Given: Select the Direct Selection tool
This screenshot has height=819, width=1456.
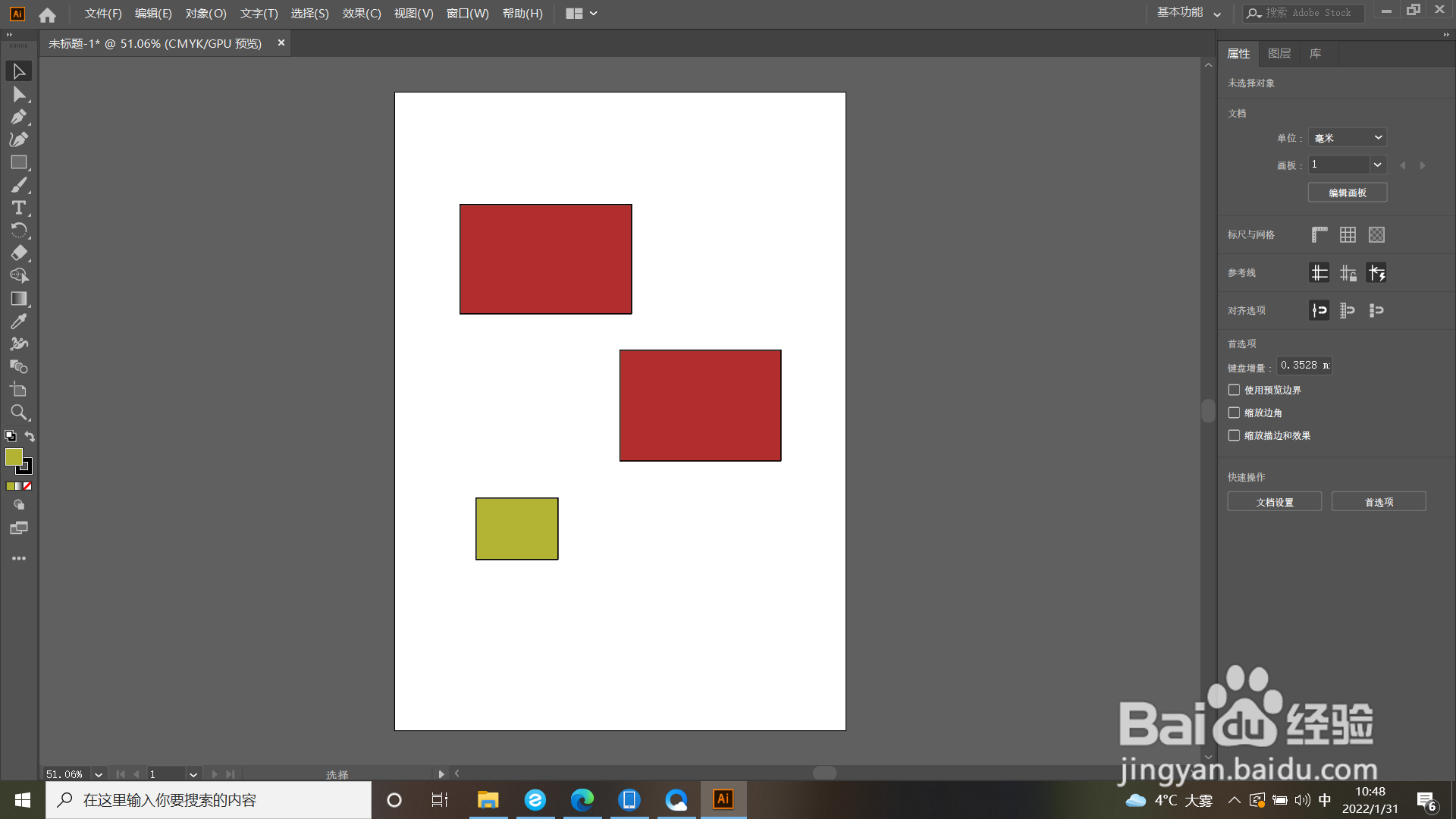Looking at the screenshot, I should click(19, 94).
